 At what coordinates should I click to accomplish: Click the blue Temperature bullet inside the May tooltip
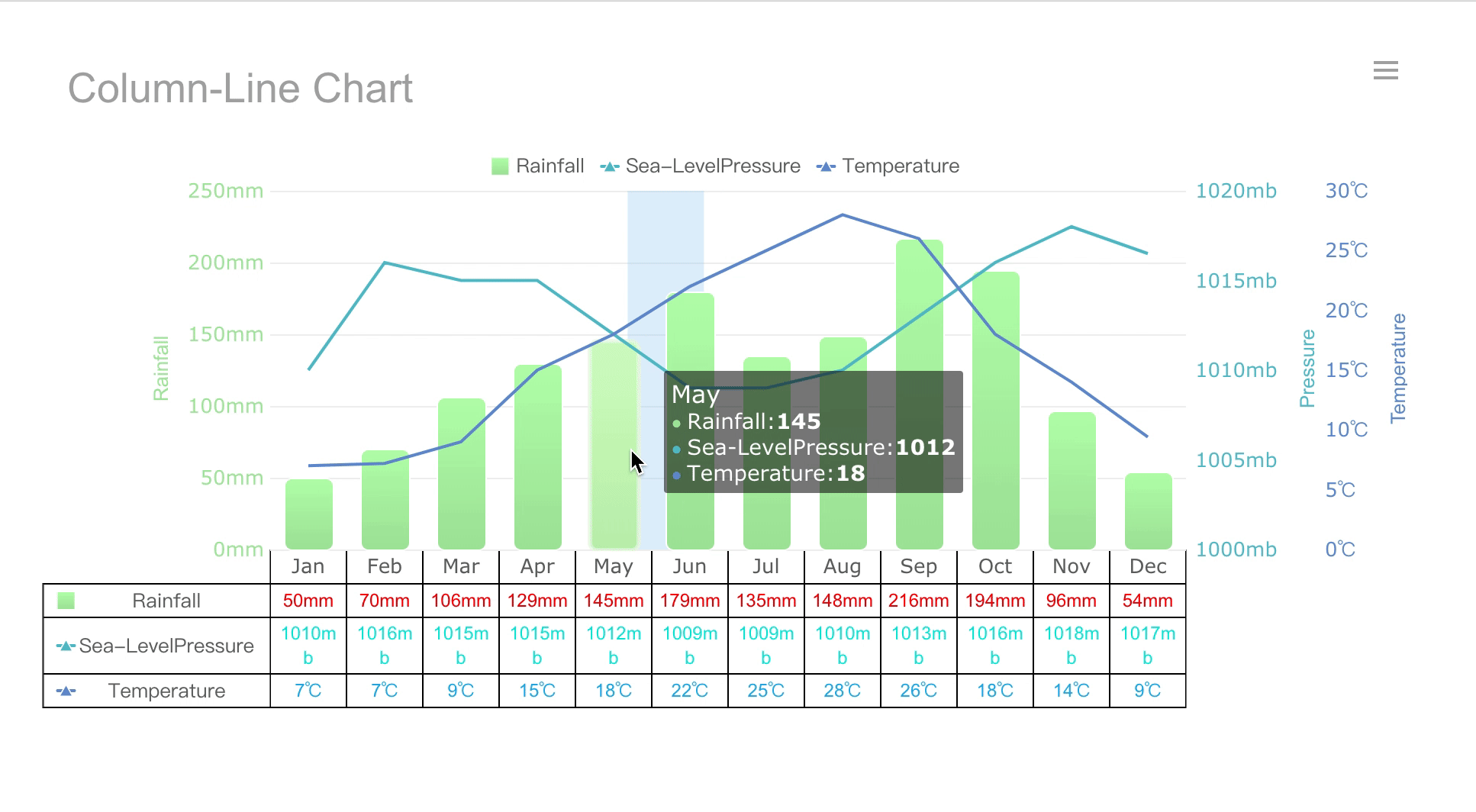click(676, 474)
